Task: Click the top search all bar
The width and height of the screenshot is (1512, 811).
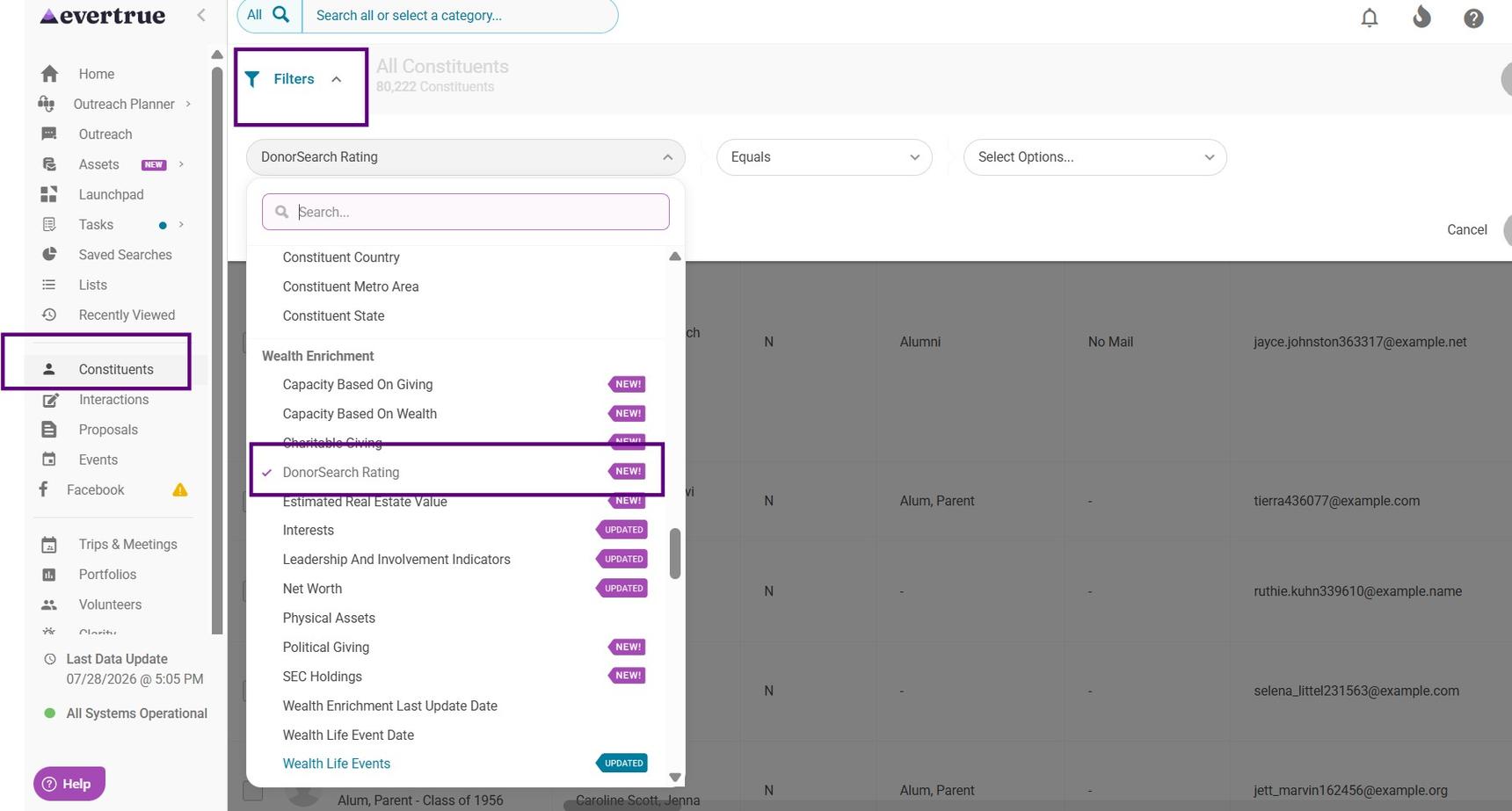Action: pyautogui.click(x=460, y=16)
